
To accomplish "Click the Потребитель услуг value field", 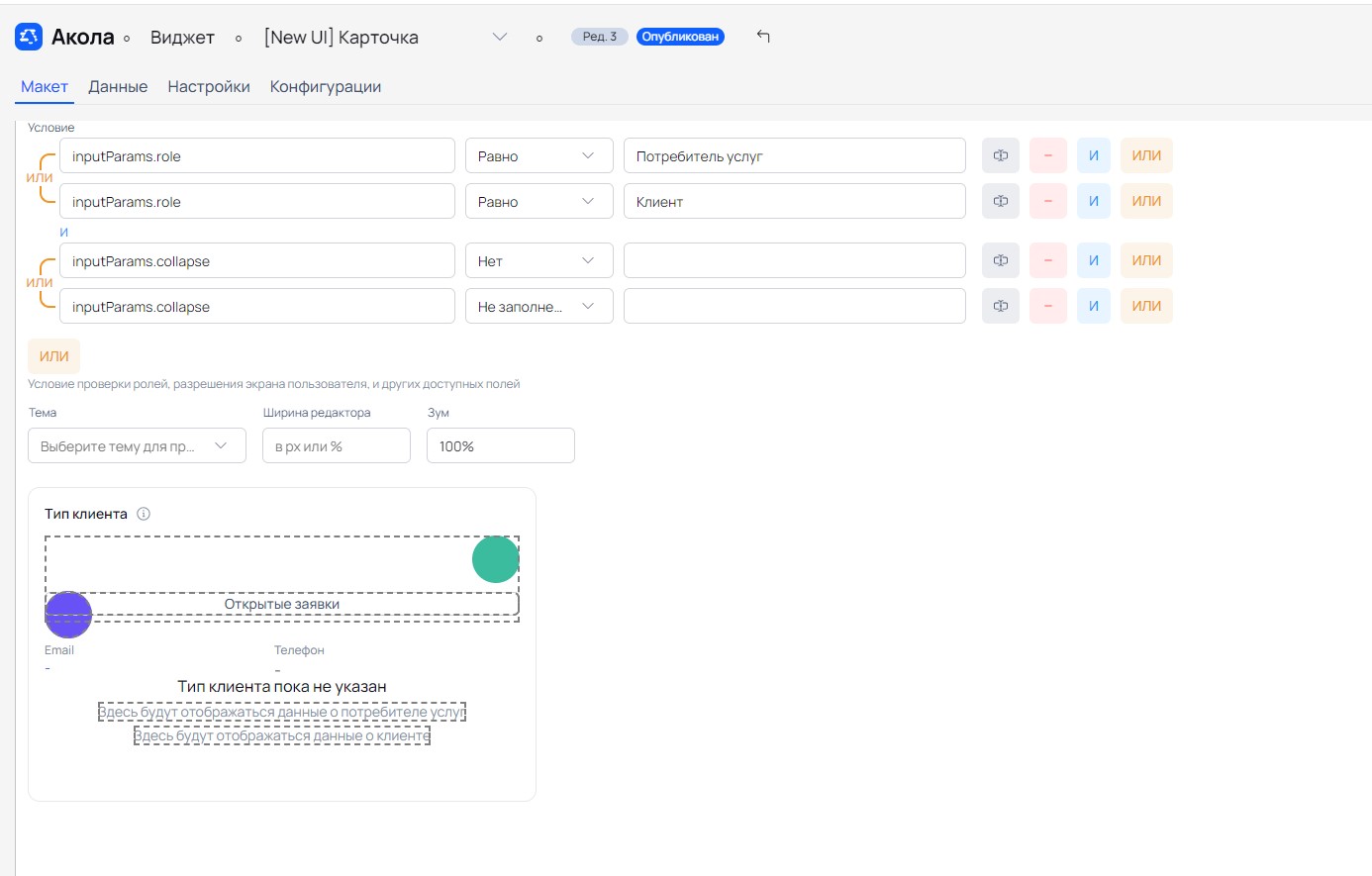I will pyautogui.click(x=795, y=155).
